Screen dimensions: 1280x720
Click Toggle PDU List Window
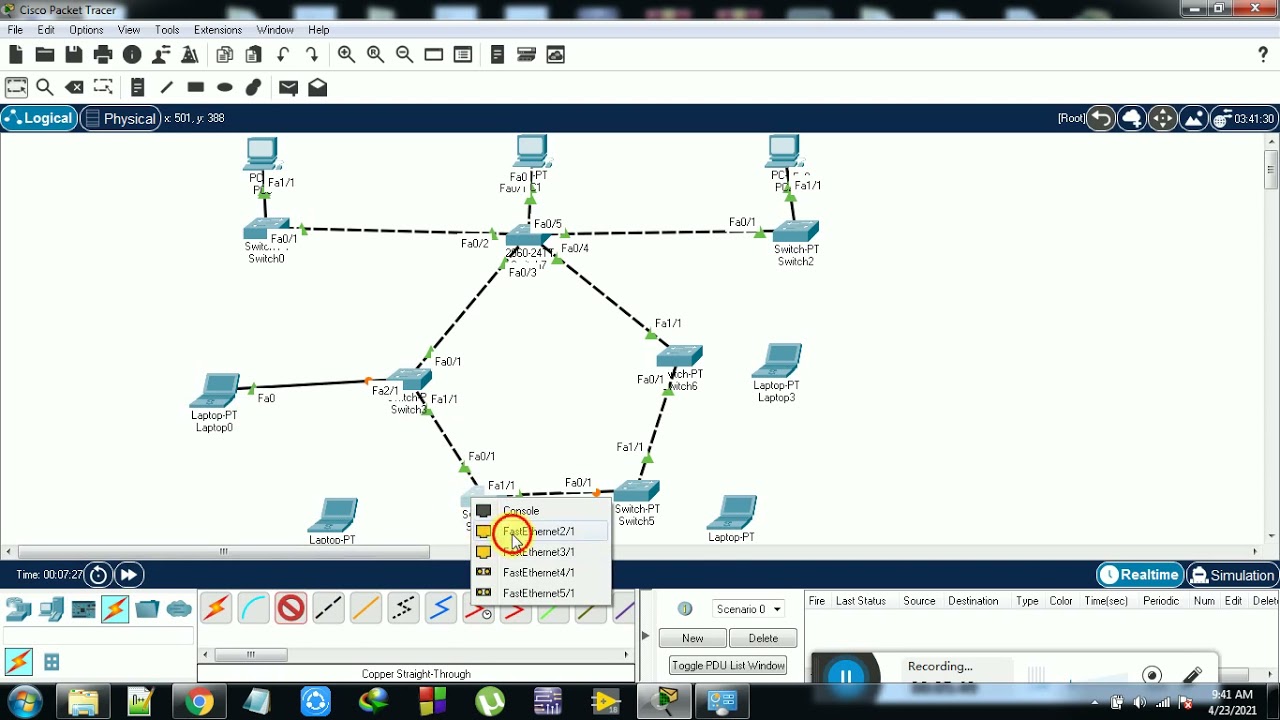[x=728, y=665]
